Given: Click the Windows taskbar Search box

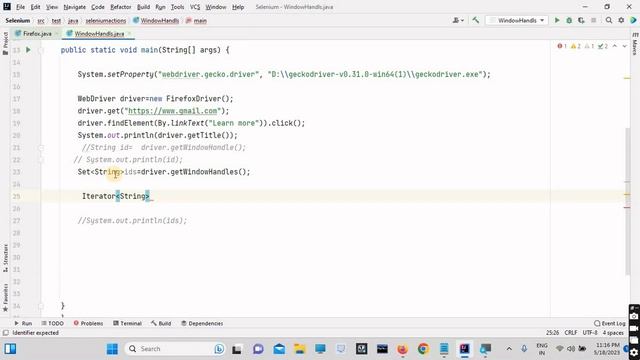Looking at the screenshot, I should (176, 349).
